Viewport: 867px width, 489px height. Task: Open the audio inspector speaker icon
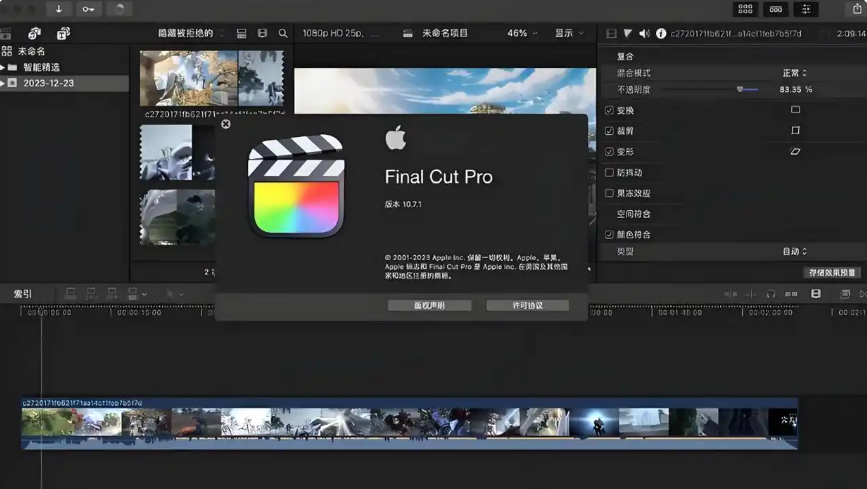click(644, 34)
